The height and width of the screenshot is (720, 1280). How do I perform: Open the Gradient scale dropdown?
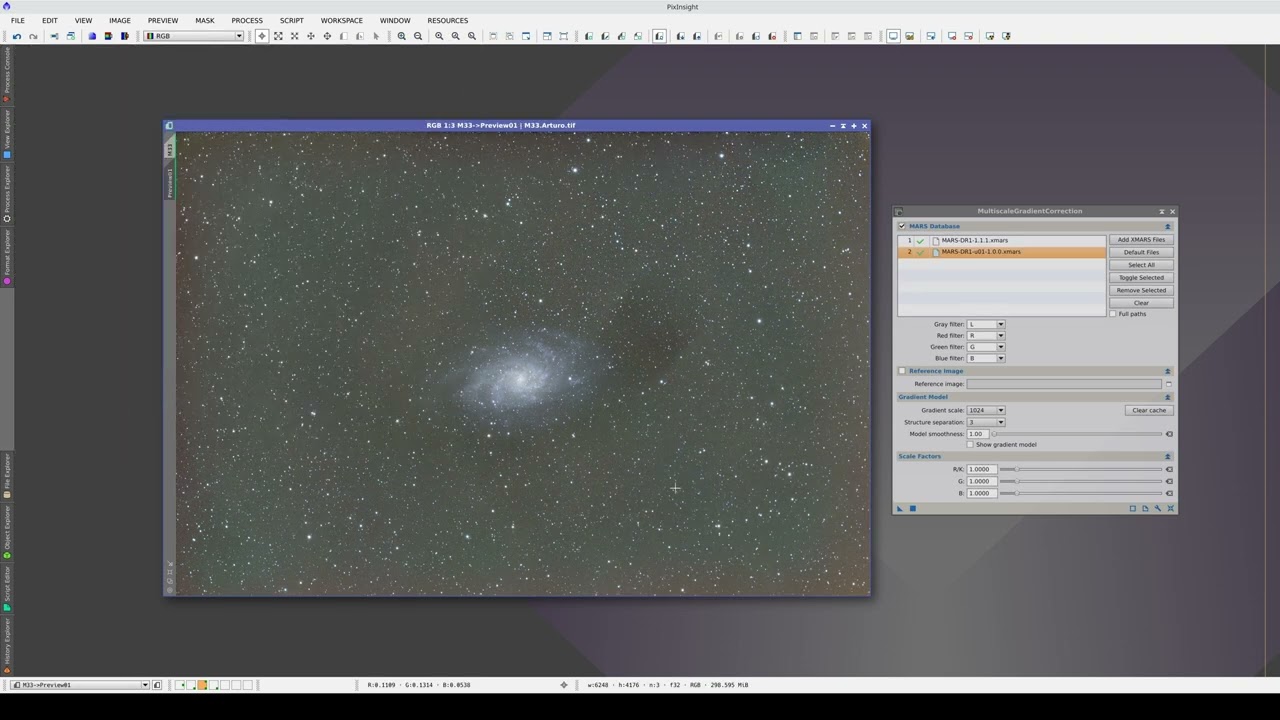click(x=985, y=410)
